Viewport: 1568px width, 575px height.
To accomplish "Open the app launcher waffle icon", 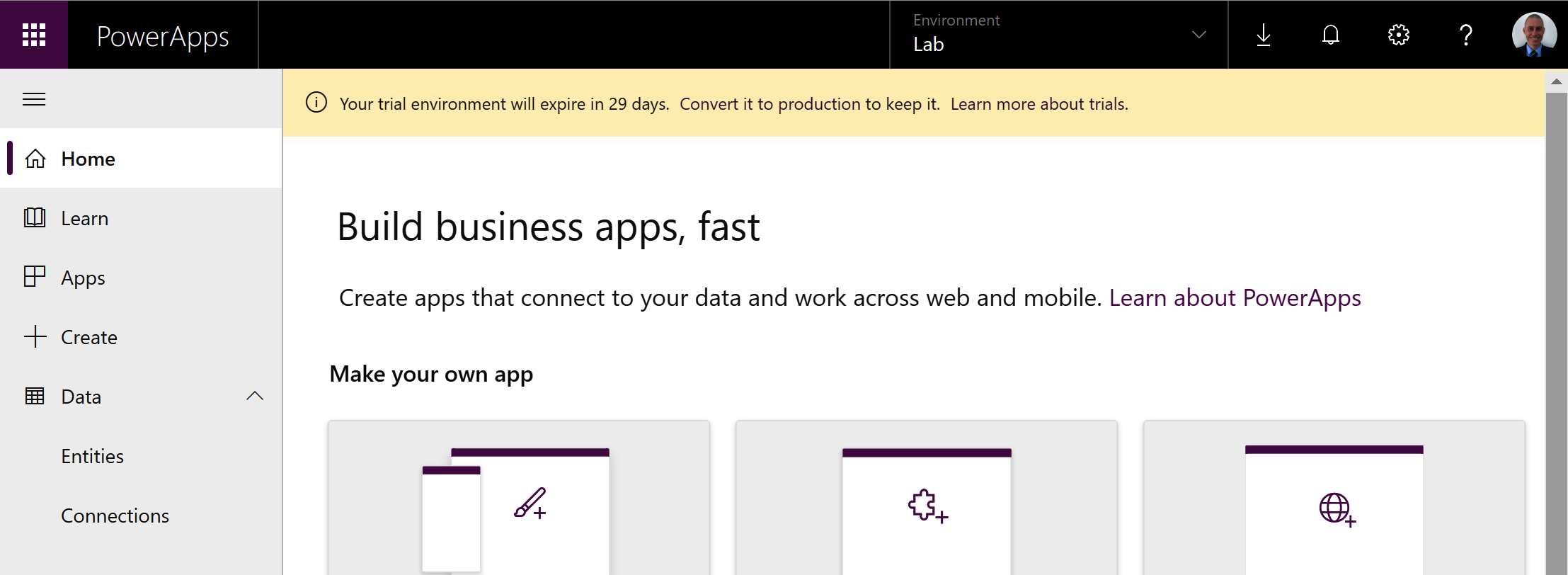I will [34, 35].
